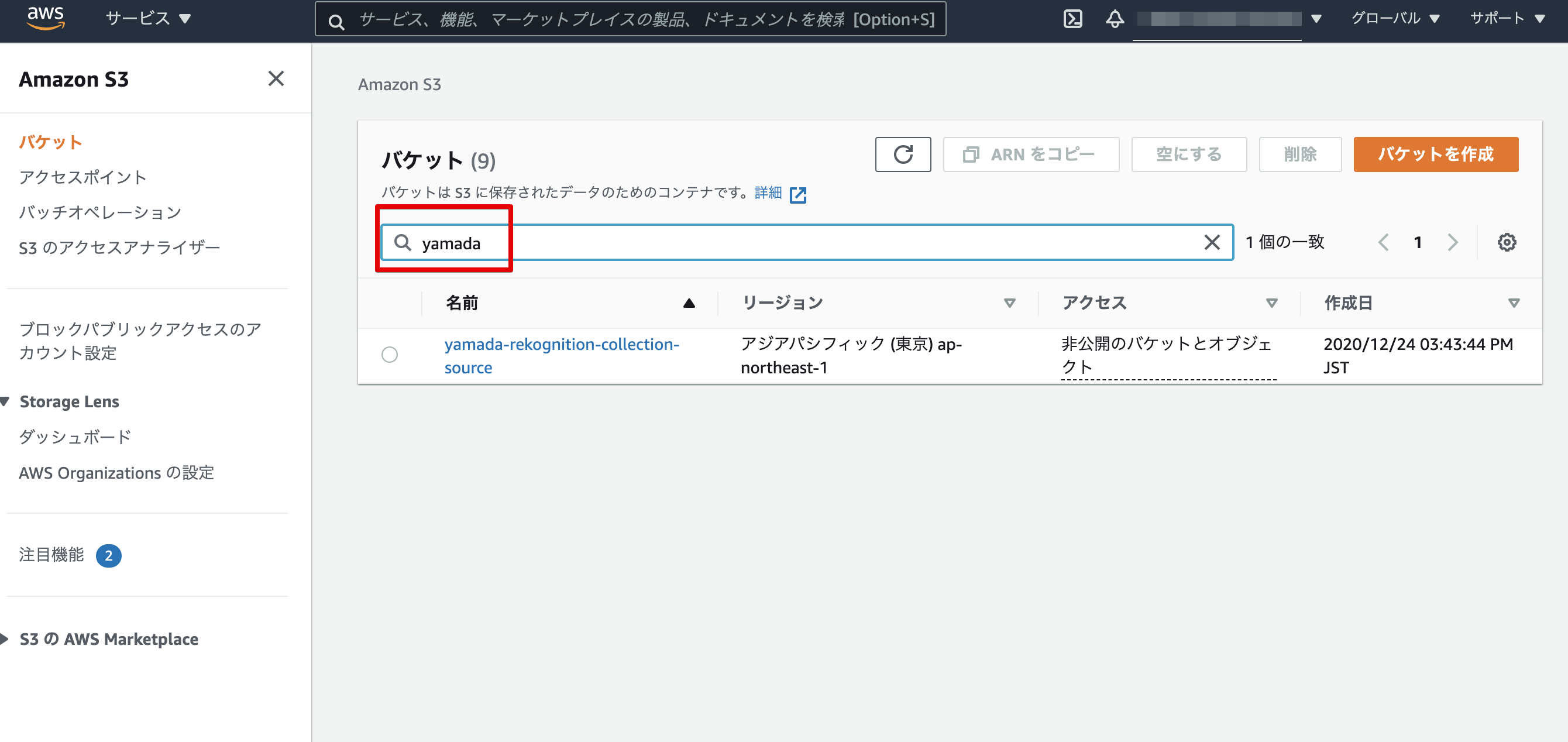Viewport: 1568px width, 742px height.
Task: Click the 名前 column header
Action: (x=462, y=303)
